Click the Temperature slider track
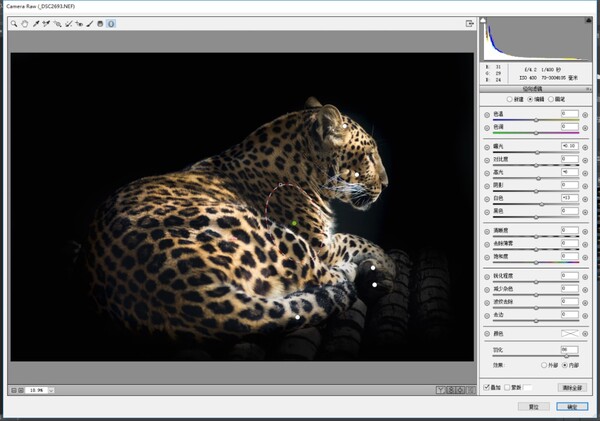Image resolution: width=600 pixels, height=421 pixels. coord(536,120)
